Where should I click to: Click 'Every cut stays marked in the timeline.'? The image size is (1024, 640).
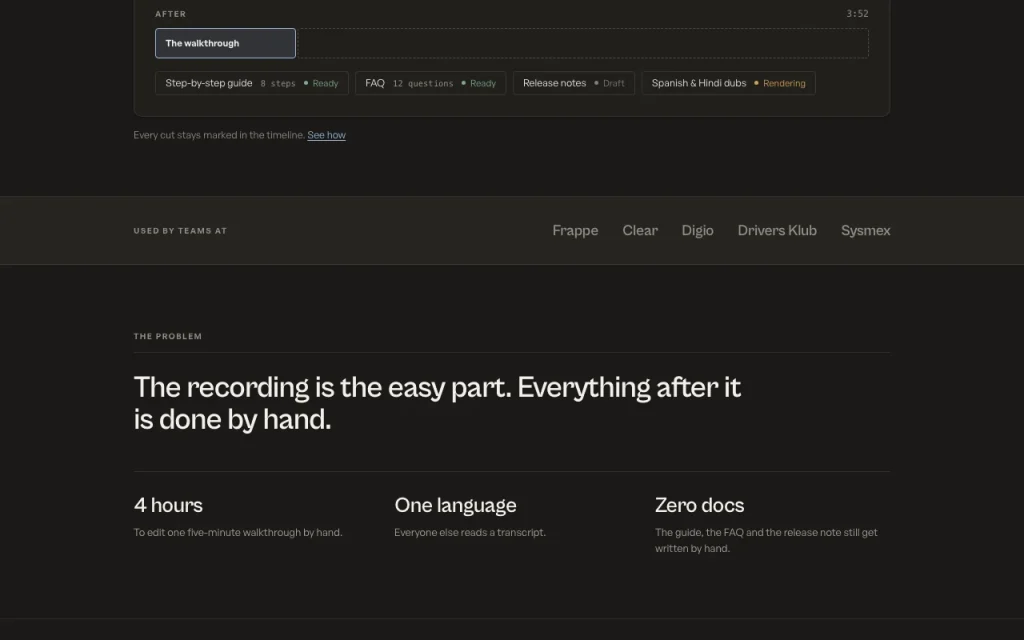pos(219,135)
